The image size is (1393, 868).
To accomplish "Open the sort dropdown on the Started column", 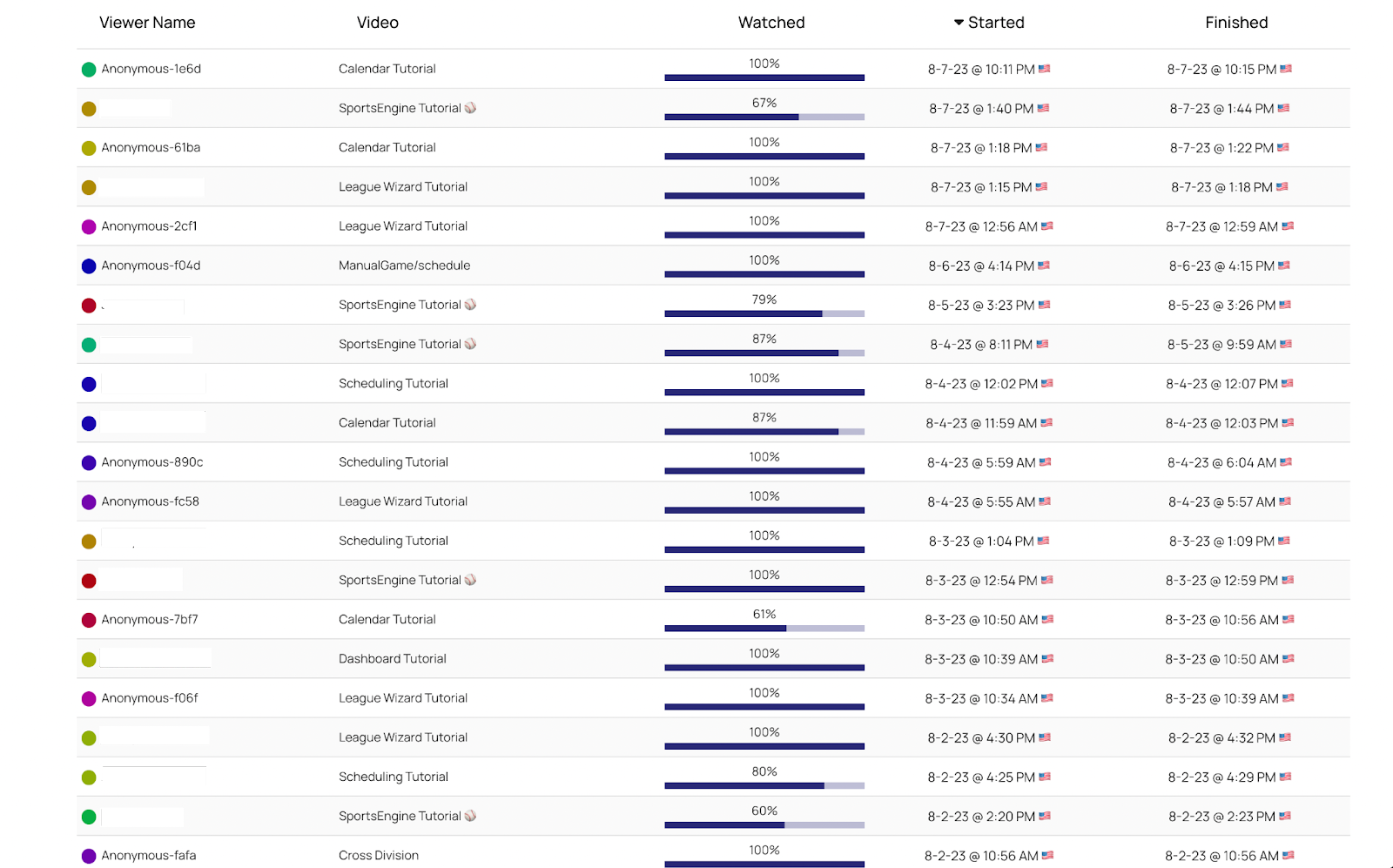I will pos(957,23).
